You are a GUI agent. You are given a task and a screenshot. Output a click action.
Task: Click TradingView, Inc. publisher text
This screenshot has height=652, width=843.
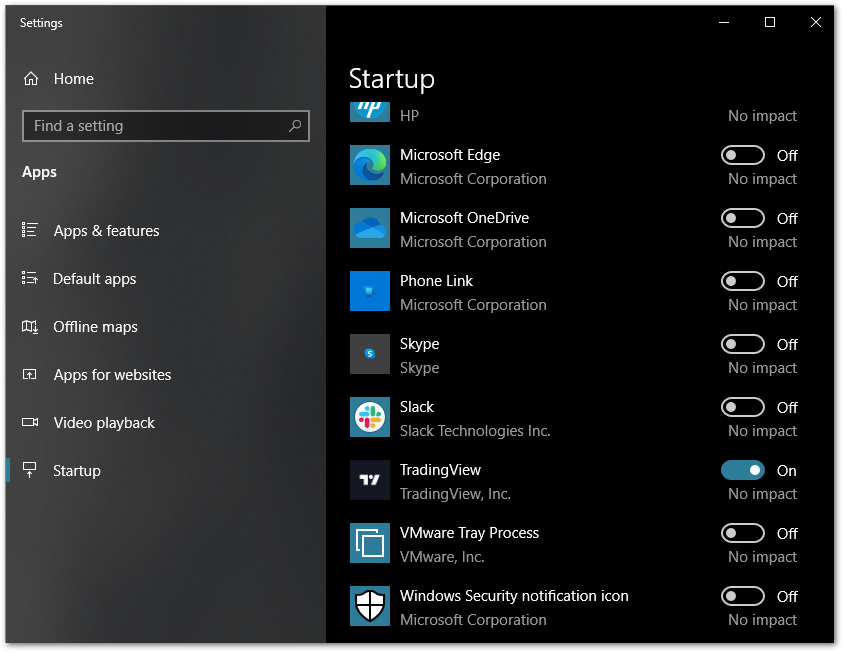tap(455, 493)
